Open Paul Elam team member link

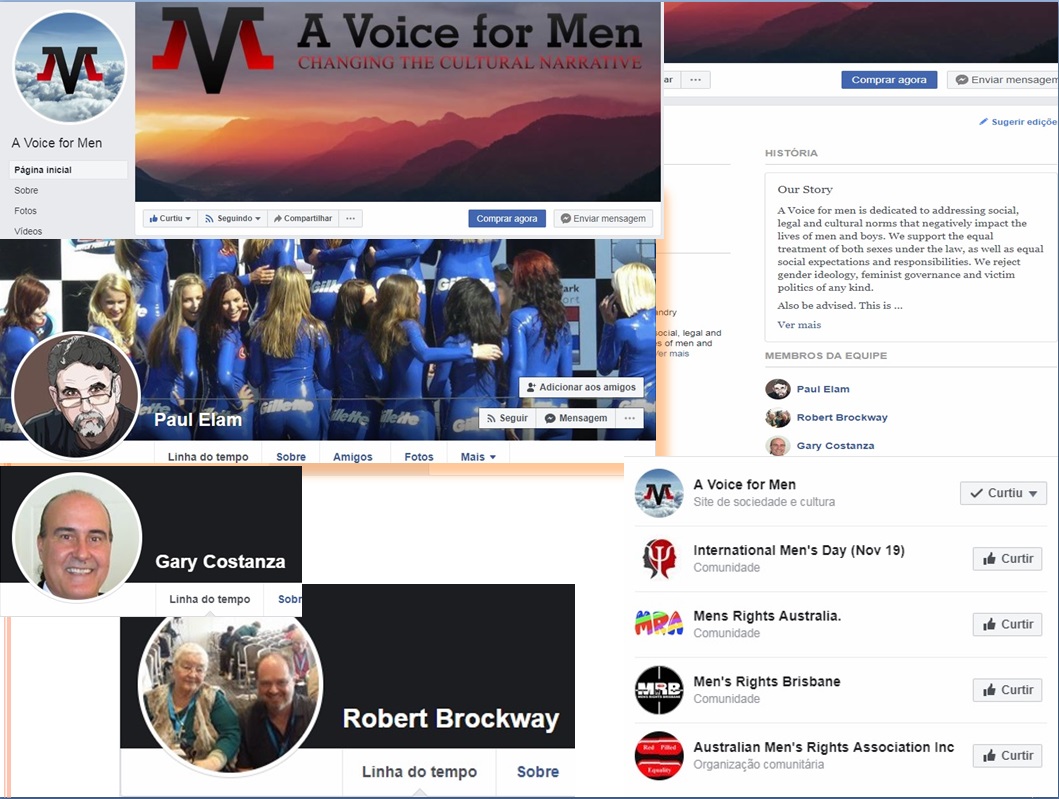tap(823, 389)
